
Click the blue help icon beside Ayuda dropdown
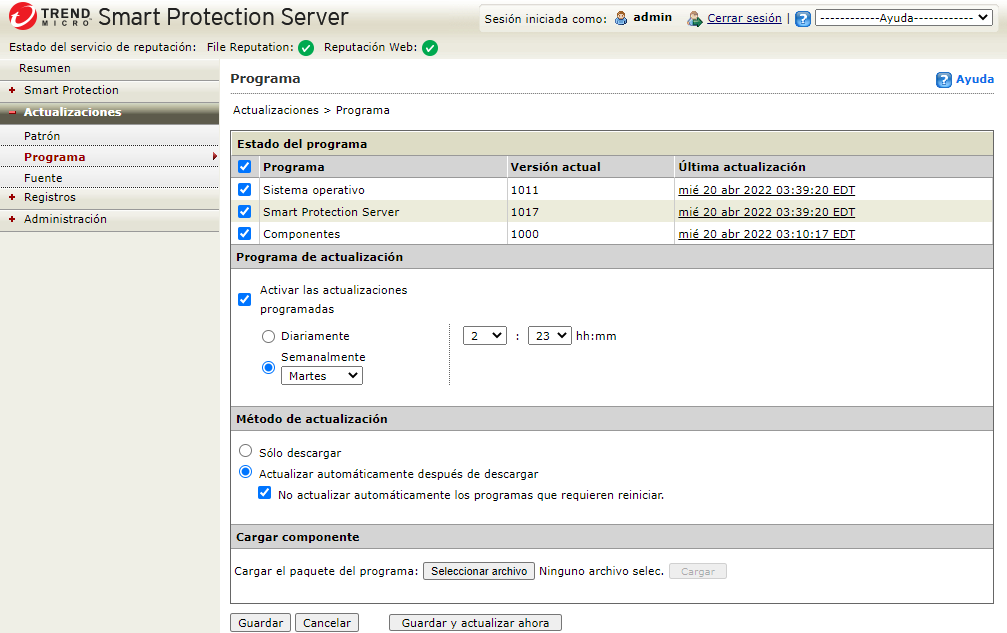point(802,19)
